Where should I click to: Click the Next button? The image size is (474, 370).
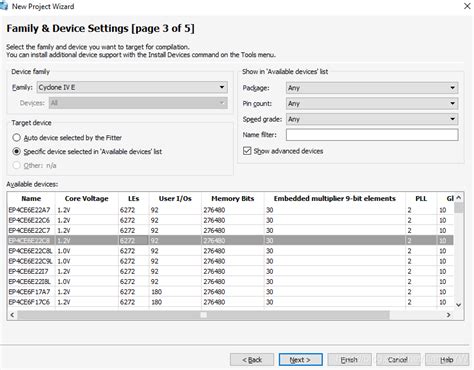tap(300, 360)
